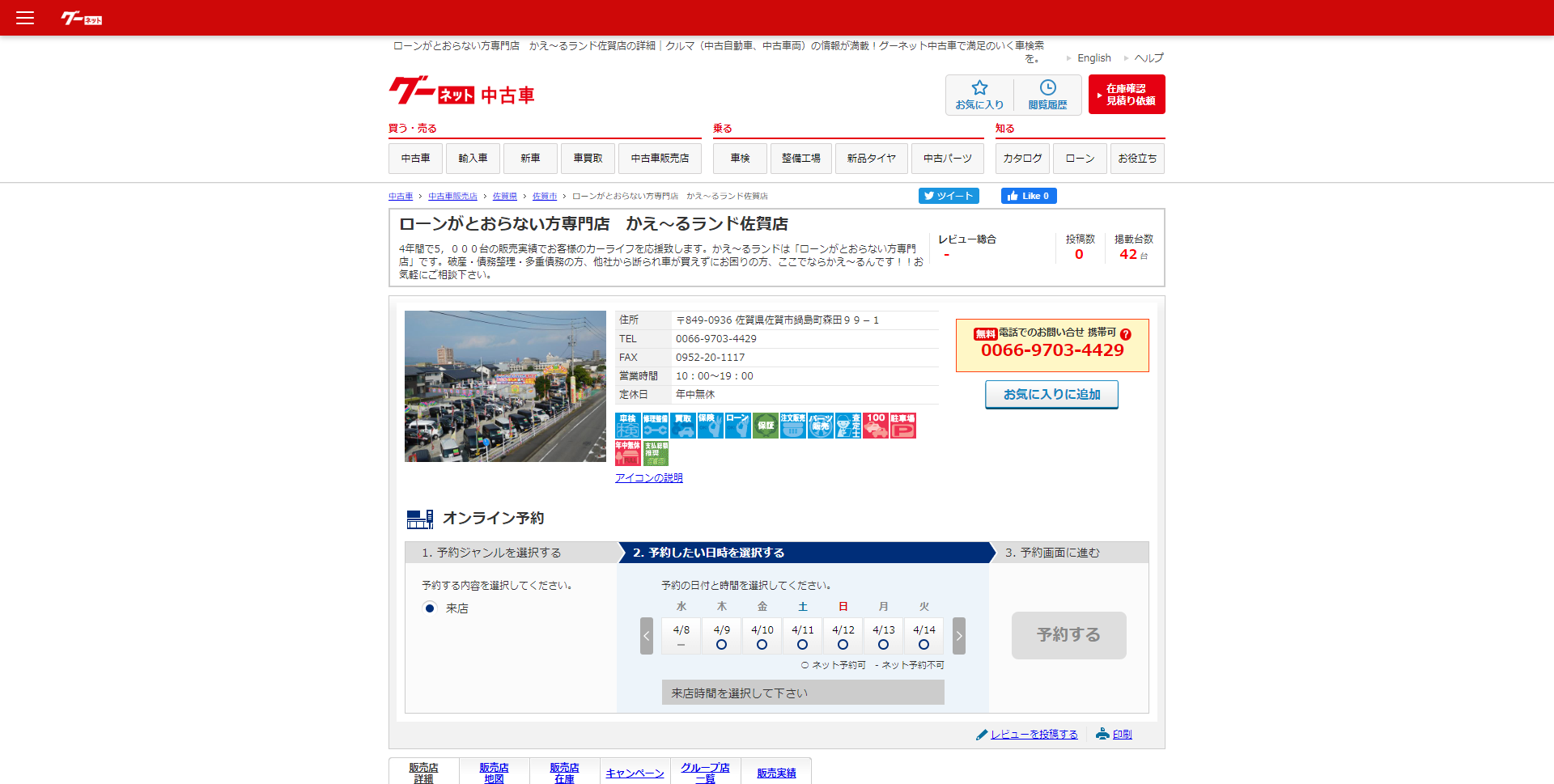
Task: Open the 来店時間を選択して下さい time selector
Action: (803, 693)
